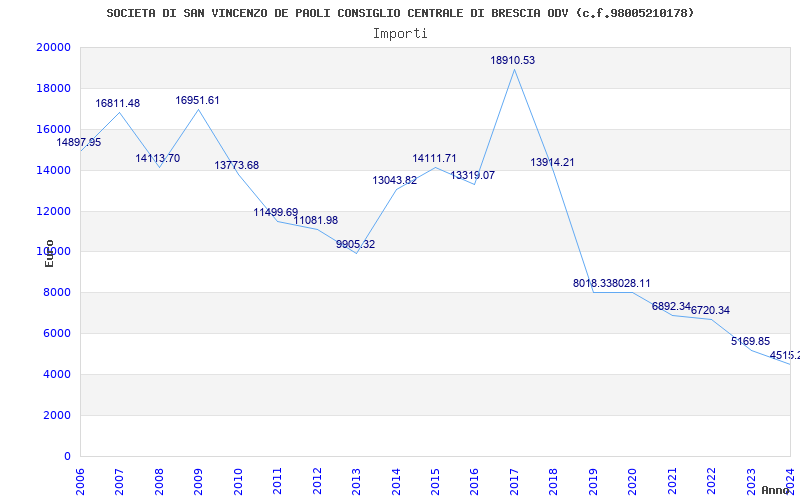Click the x-axis year 2013
The image size is (800, 500).
tap(356, 481)
